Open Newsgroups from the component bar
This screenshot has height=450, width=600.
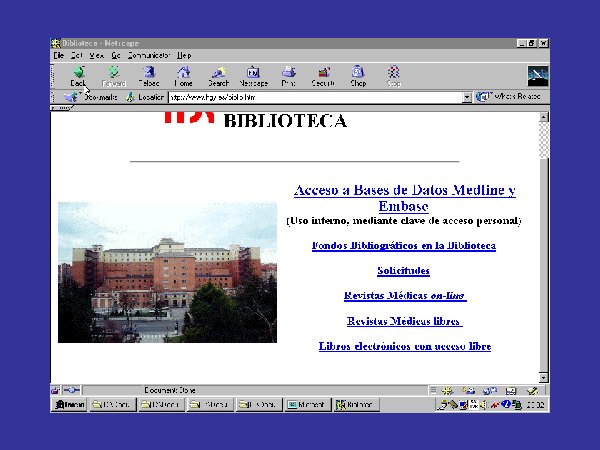point(490,390)
